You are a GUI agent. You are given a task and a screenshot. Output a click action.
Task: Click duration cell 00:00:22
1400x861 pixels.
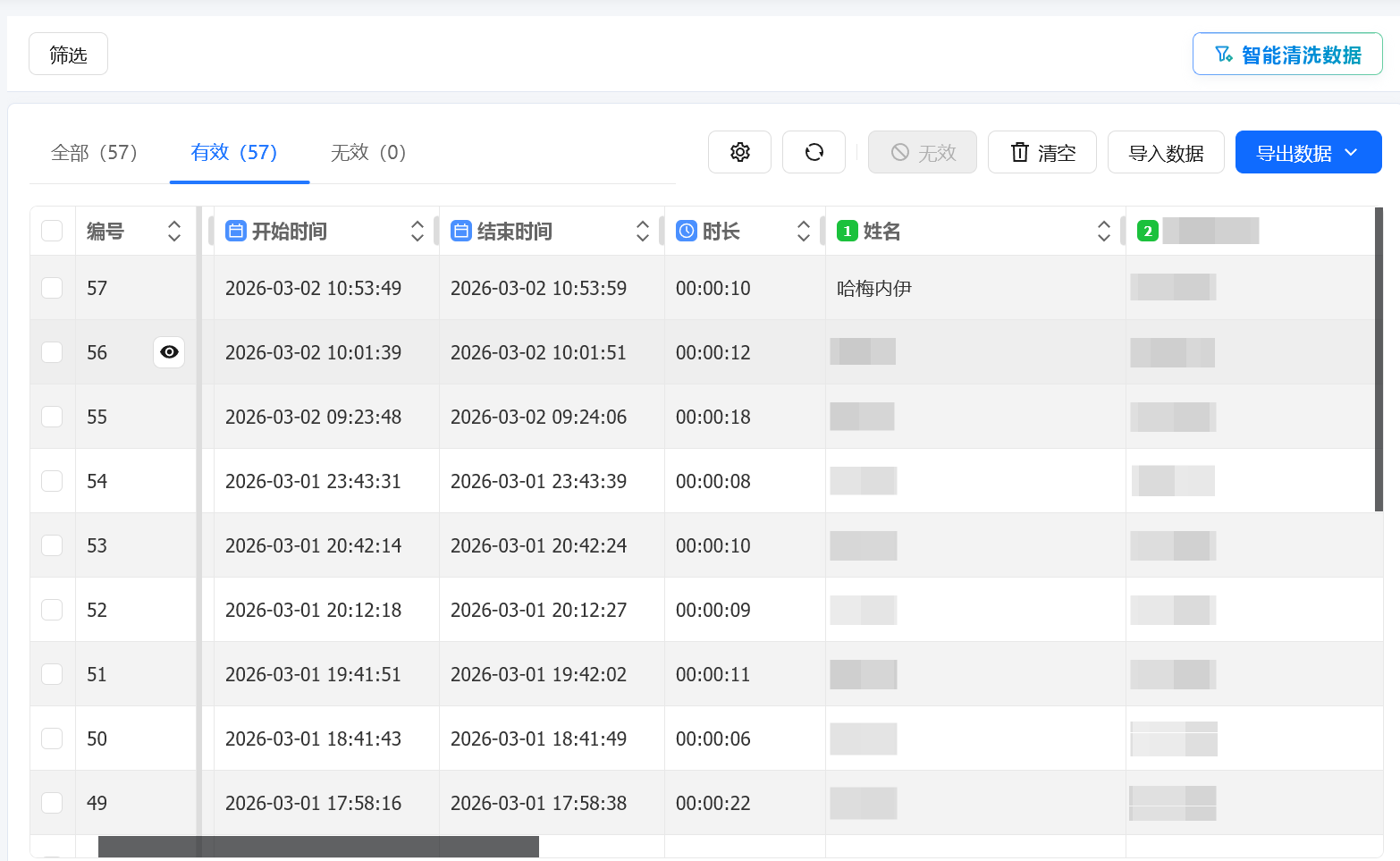tap(713, 803)
